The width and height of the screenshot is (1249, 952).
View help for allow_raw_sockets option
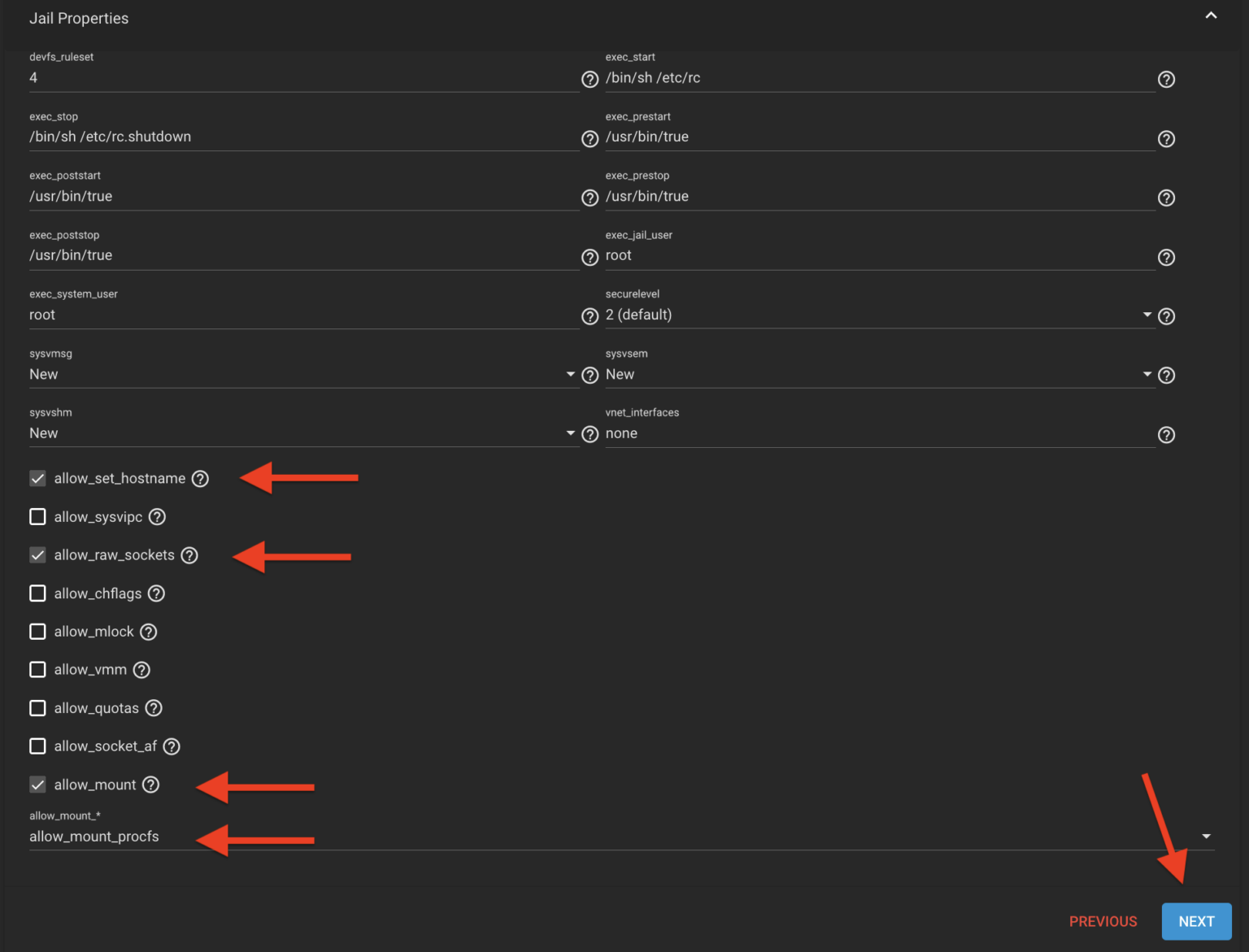pos(189,555)
